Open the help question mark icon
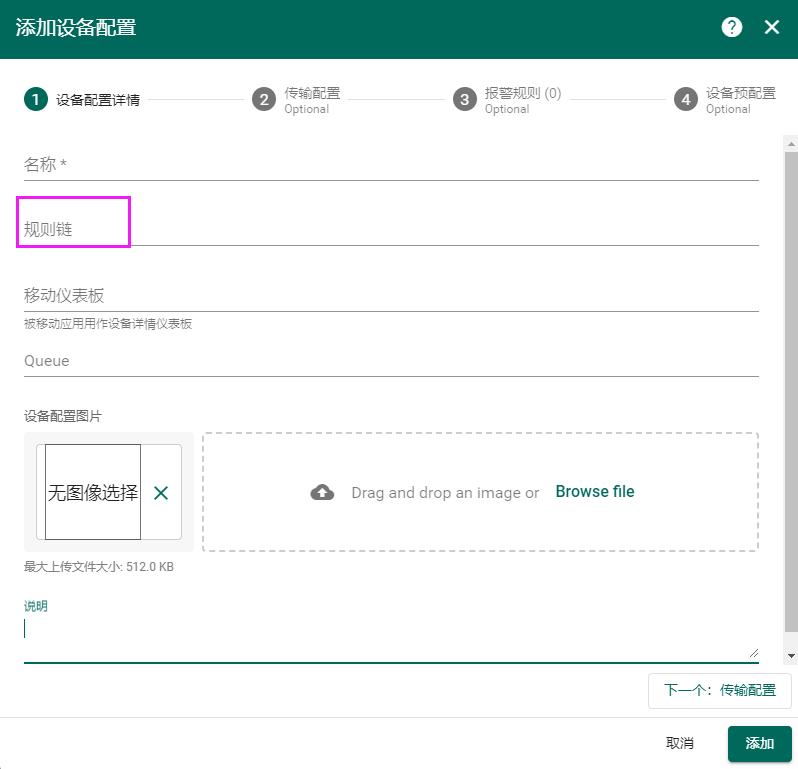The height and width of the screenshot is (769, 798). tap(731, 27)
